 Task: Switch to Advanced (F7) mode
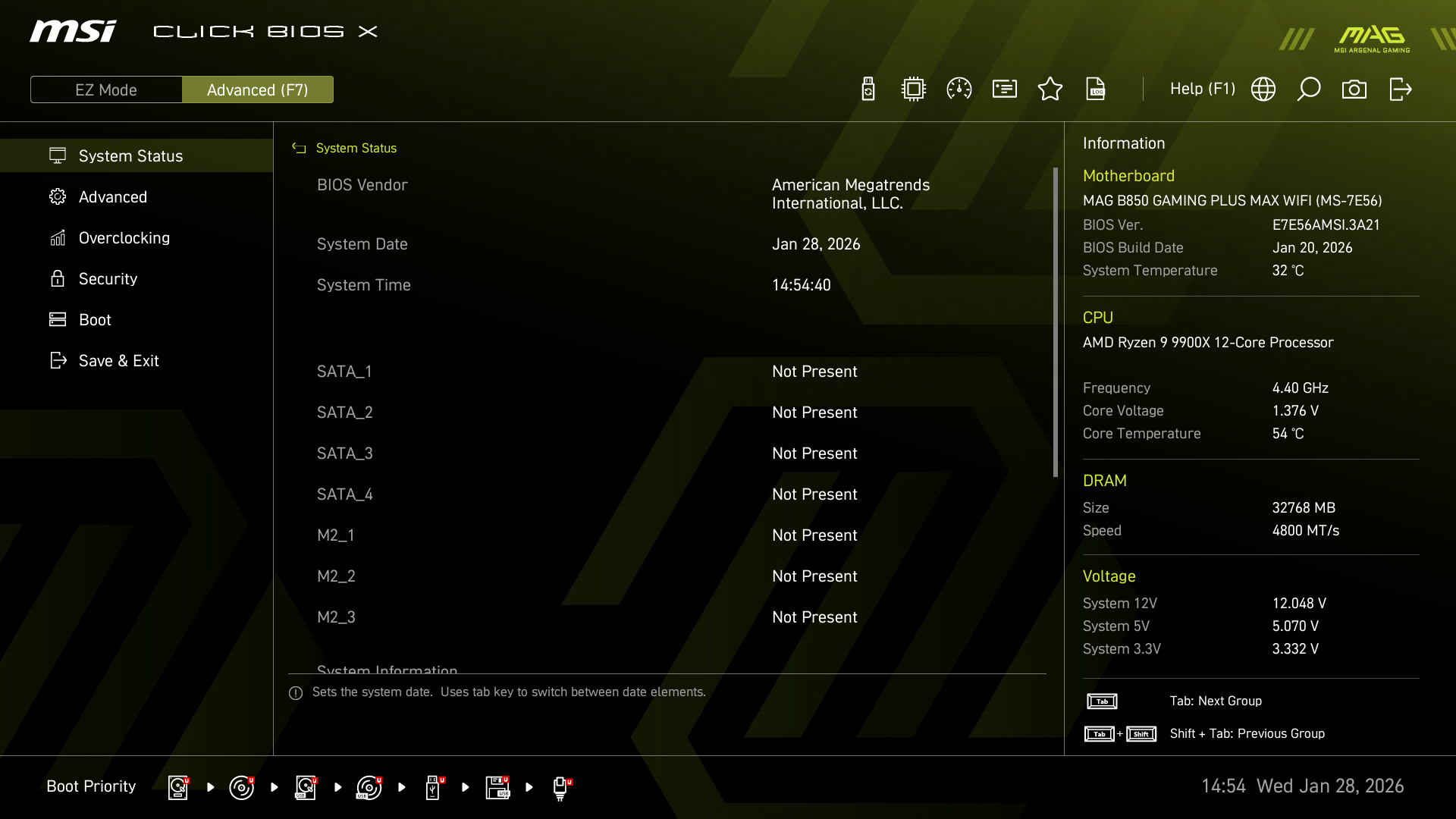pos(258,89)
